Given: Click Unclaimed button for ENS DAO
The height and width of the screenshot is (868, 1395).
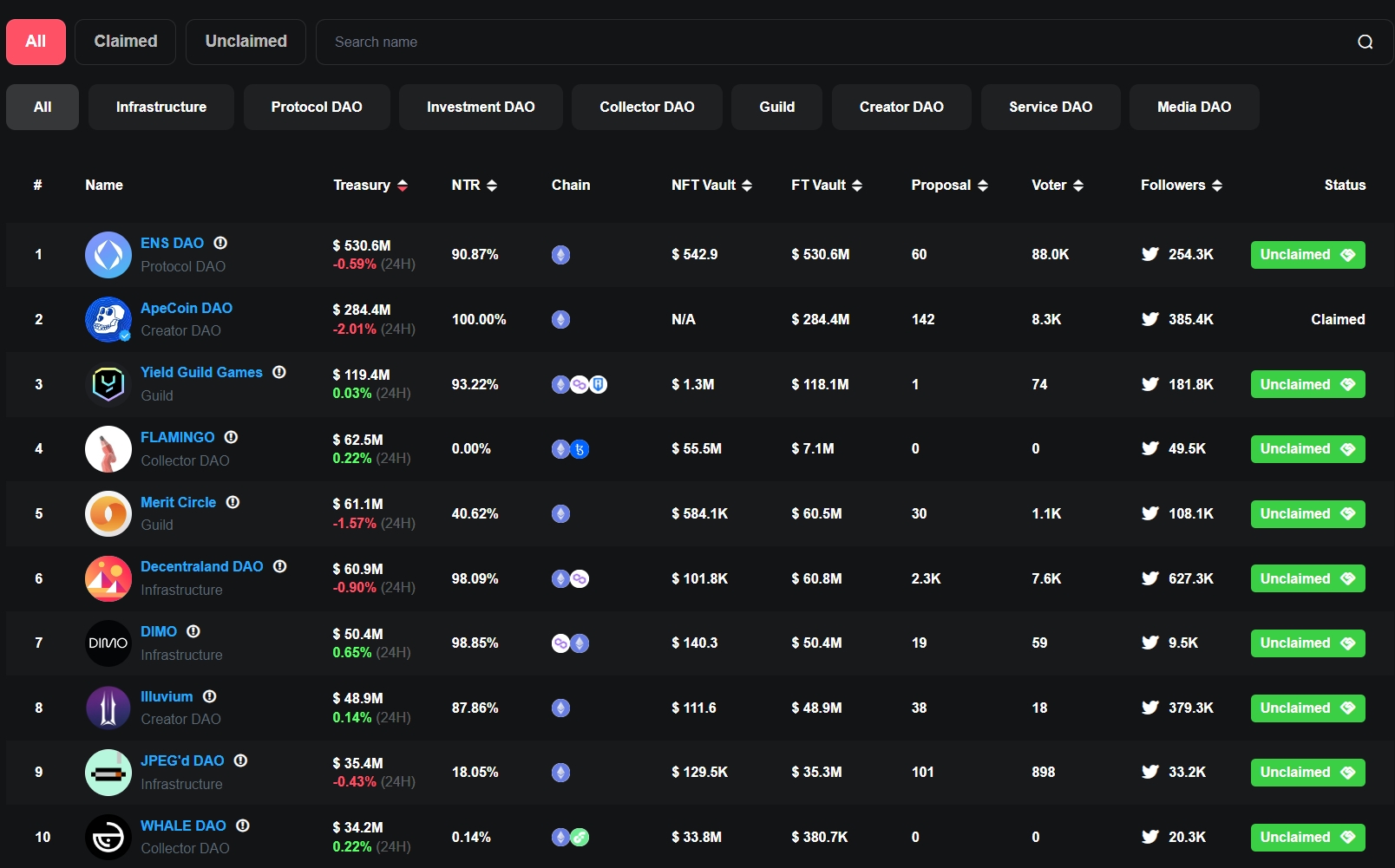Looking at the screenshot, I should pos(1307,255).
